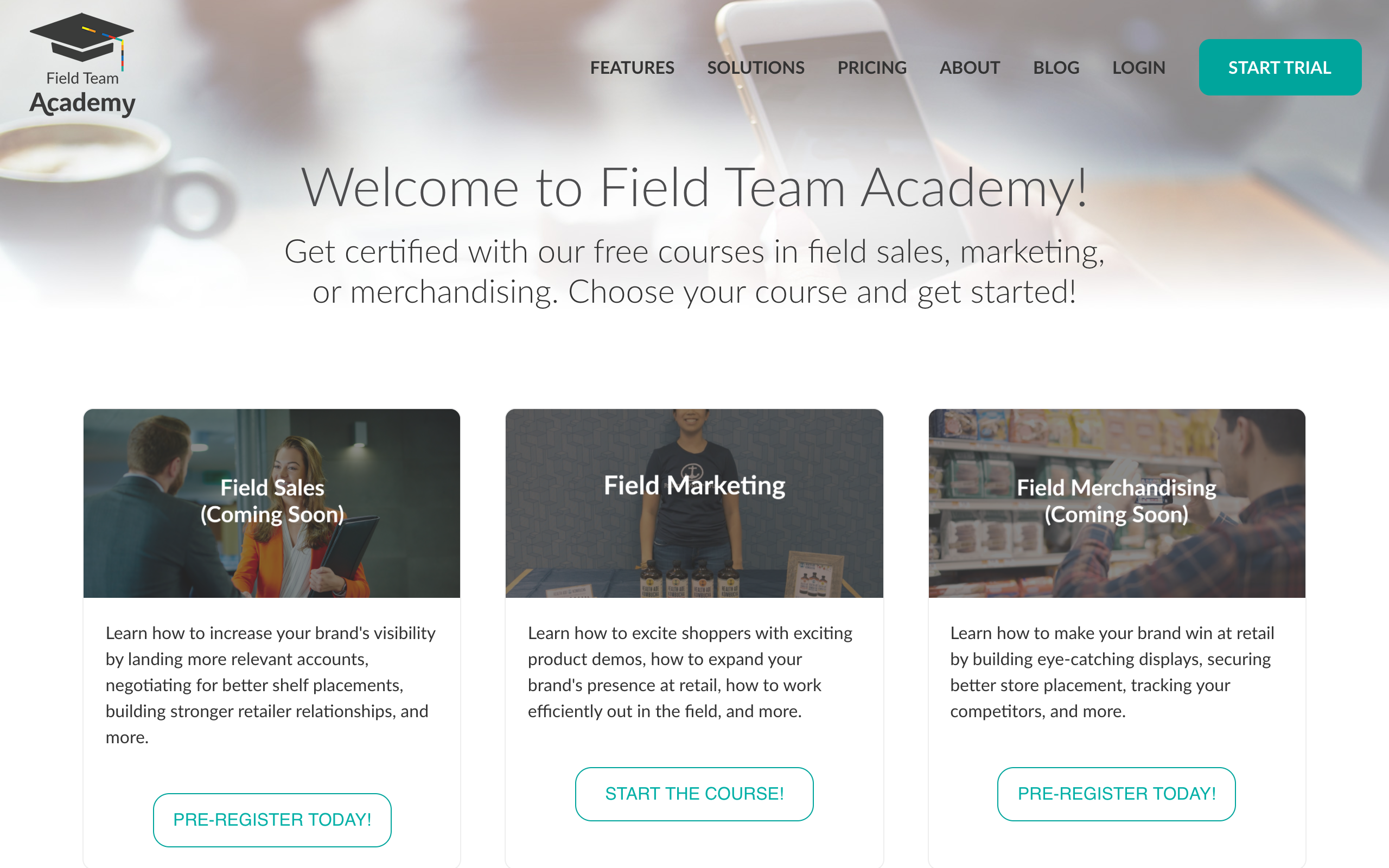Open the ABOUT navigation link
1389x868 pixels.
click(970, 68)
